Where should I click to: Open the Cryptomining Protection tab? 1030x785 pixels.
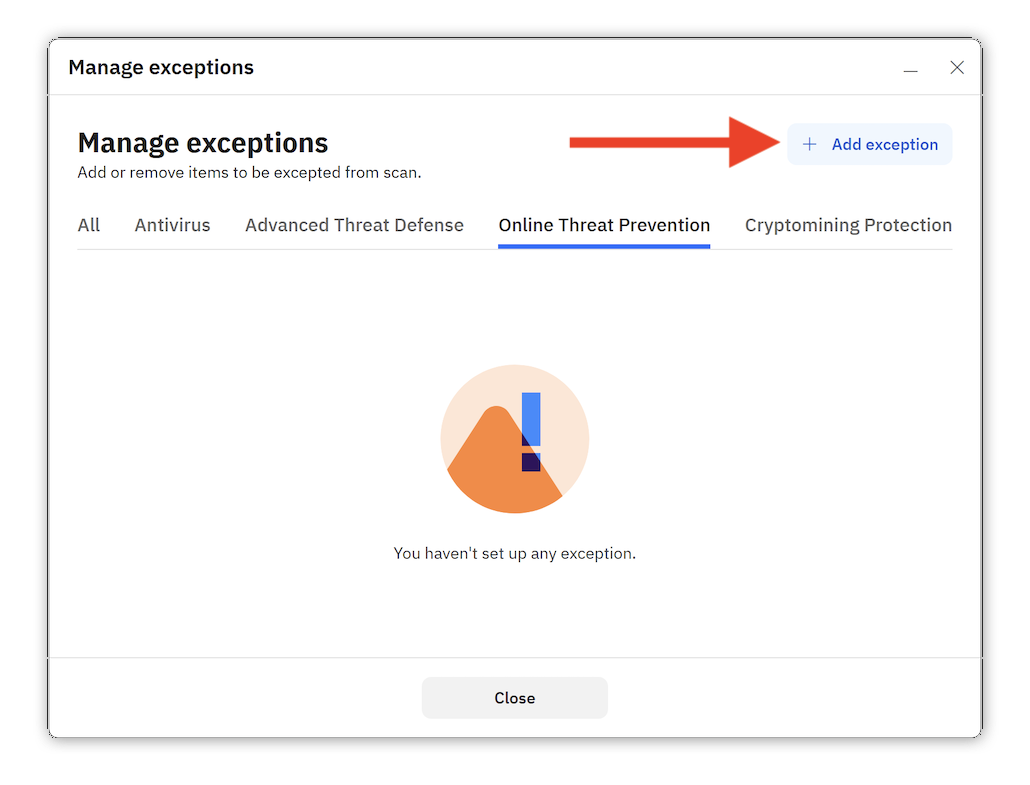pos(848,225)
